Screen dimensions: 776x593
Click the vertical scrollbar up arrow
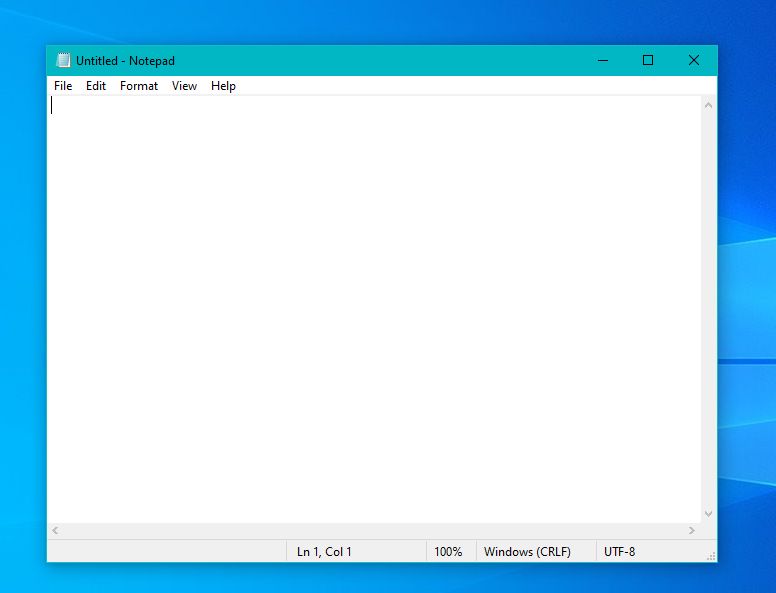pos(708,105)
